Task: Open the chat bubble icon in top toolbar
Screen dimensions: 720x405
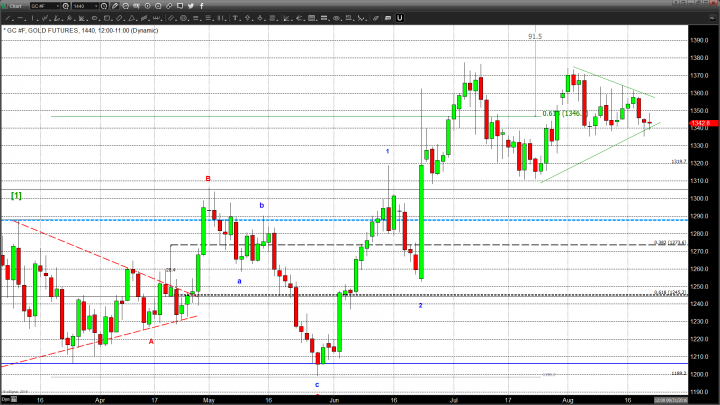Action: point(180,6)
